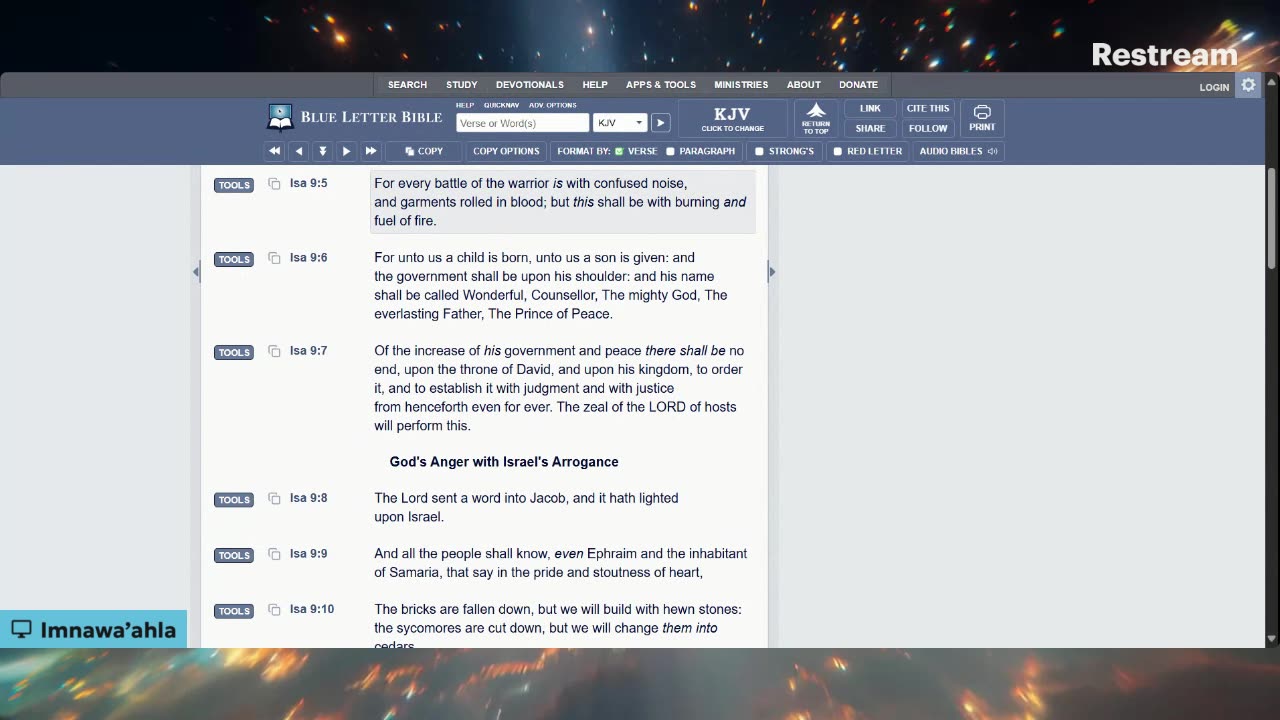Open the Devotionals menu

click(x=530, y=85)
